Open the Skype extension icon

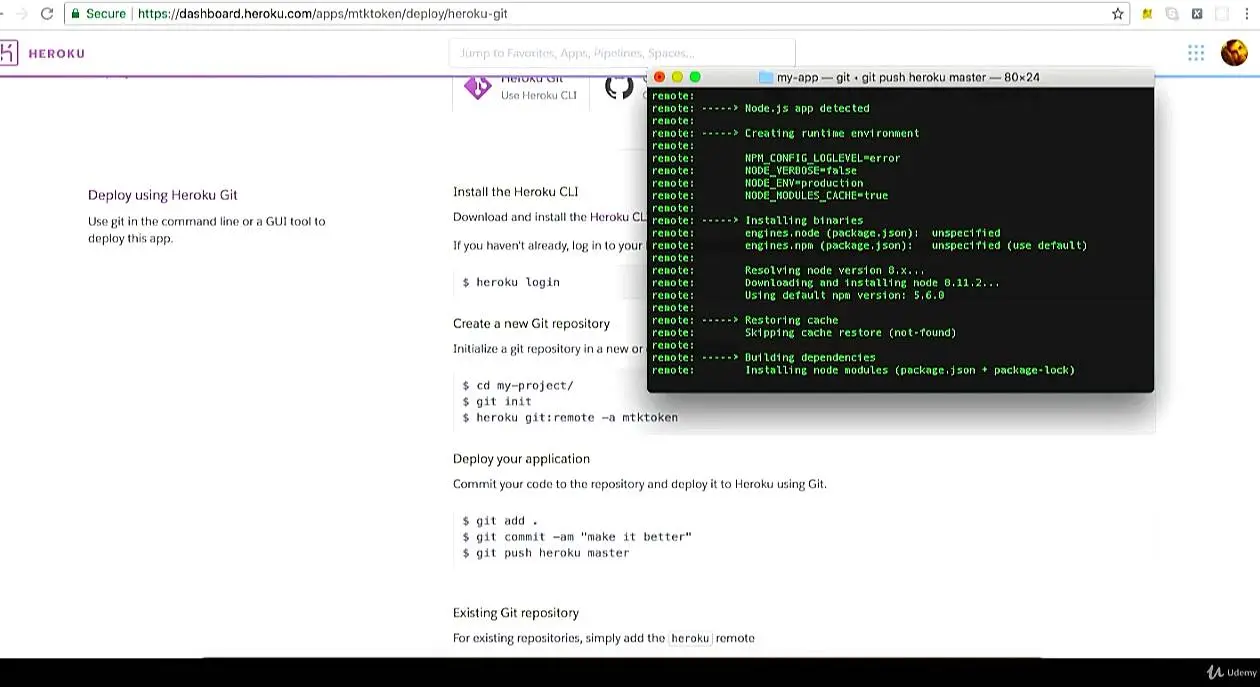1172,14
